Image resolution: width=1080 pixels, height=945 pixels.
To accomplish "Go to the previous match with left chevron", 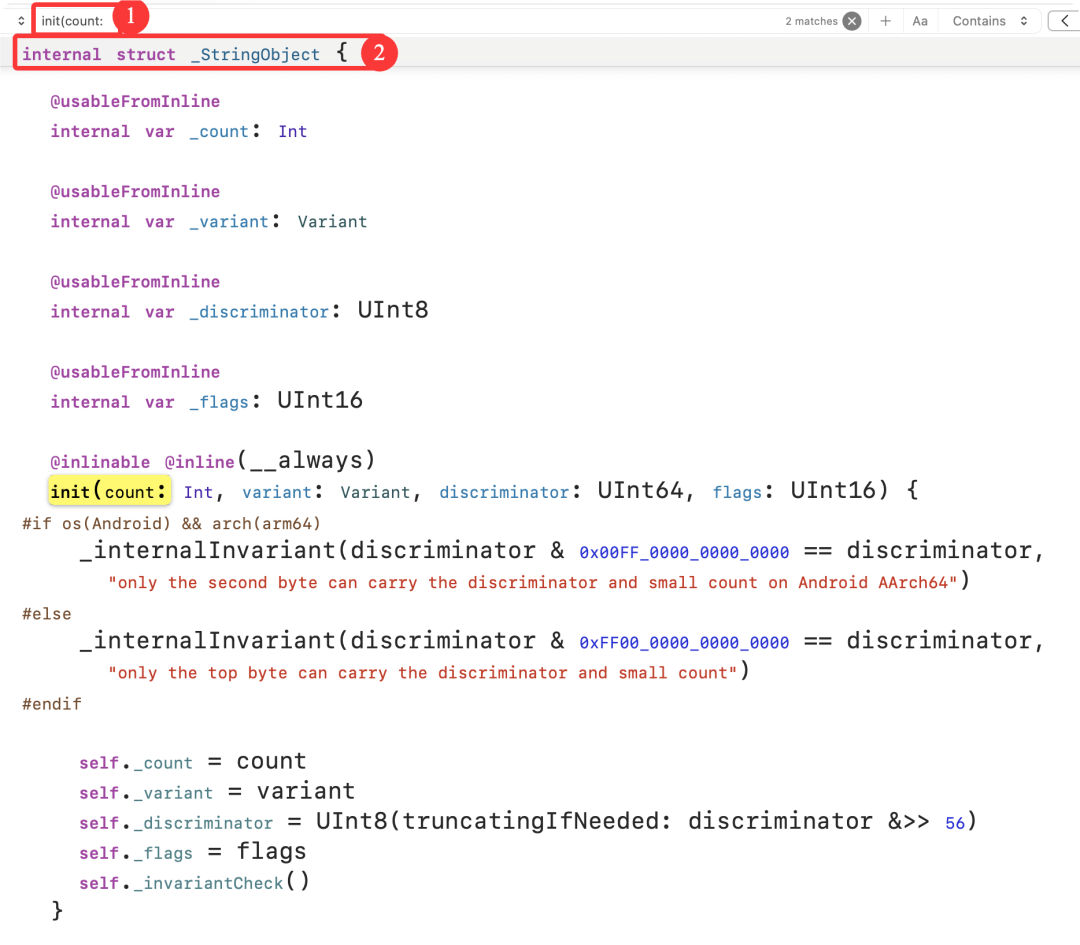I will tap(1062, 21).
